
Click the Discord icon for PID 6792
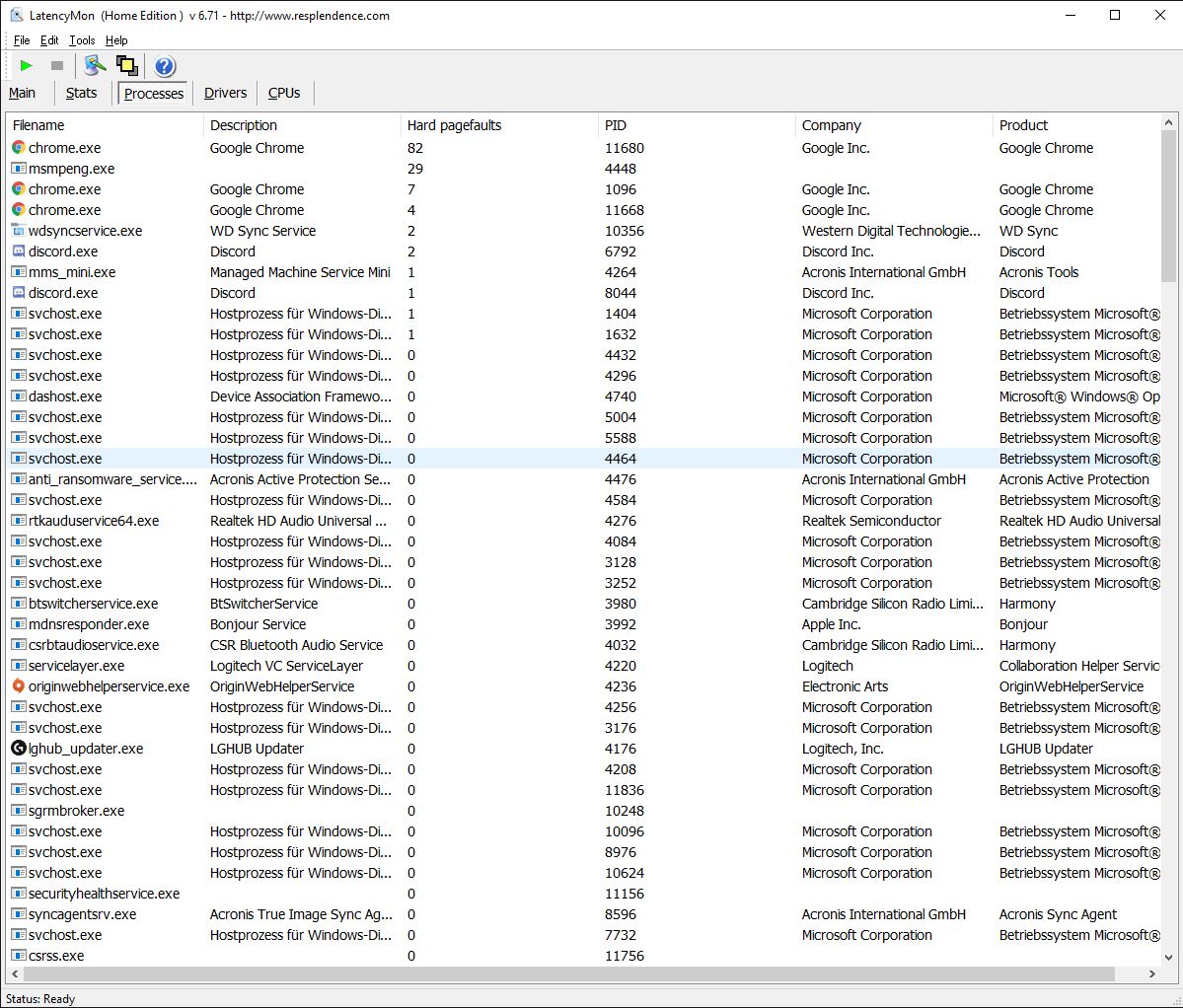[x=19, y=252]
